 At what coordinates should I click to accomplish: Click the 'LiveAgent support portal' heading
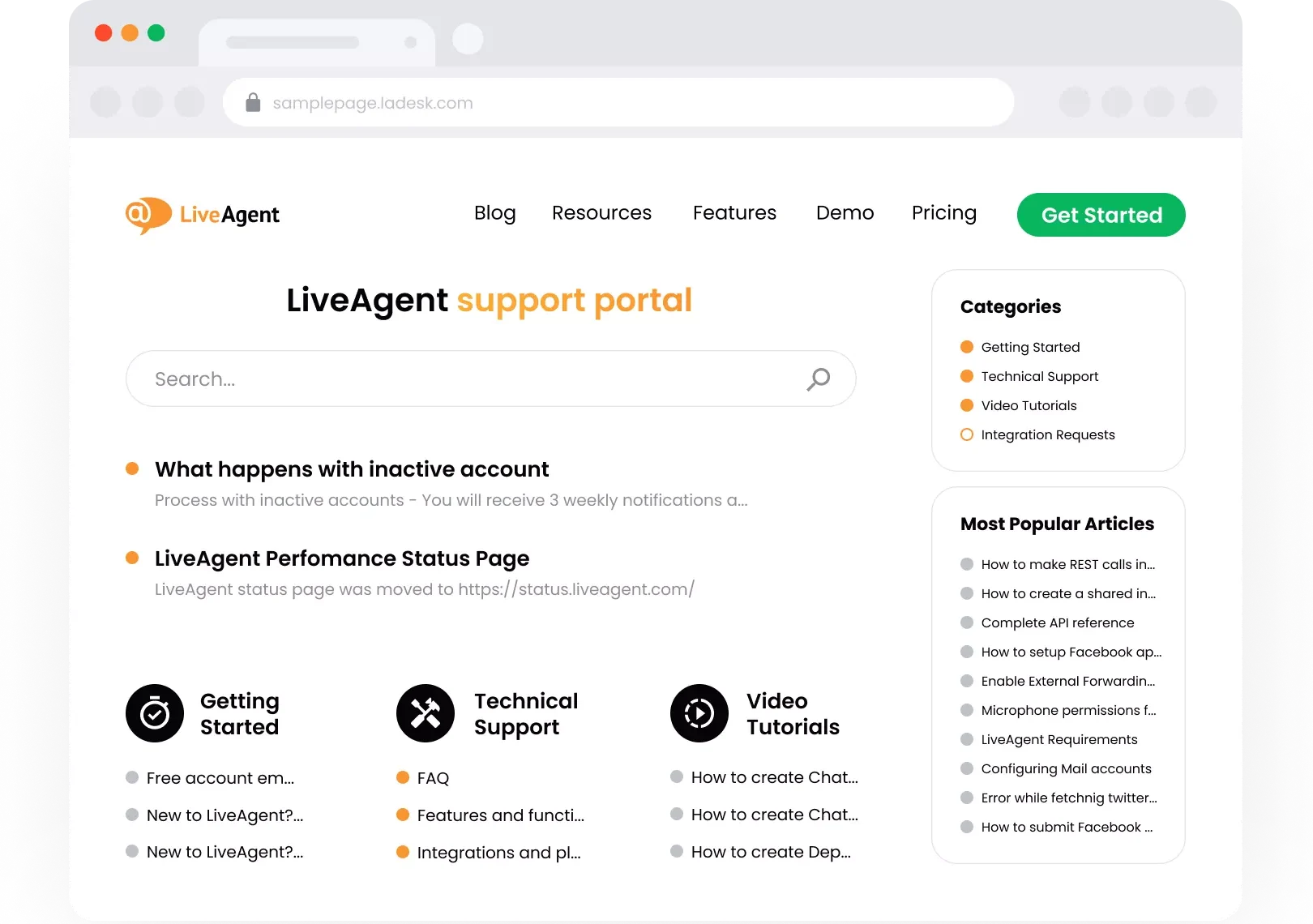point(489,300)
